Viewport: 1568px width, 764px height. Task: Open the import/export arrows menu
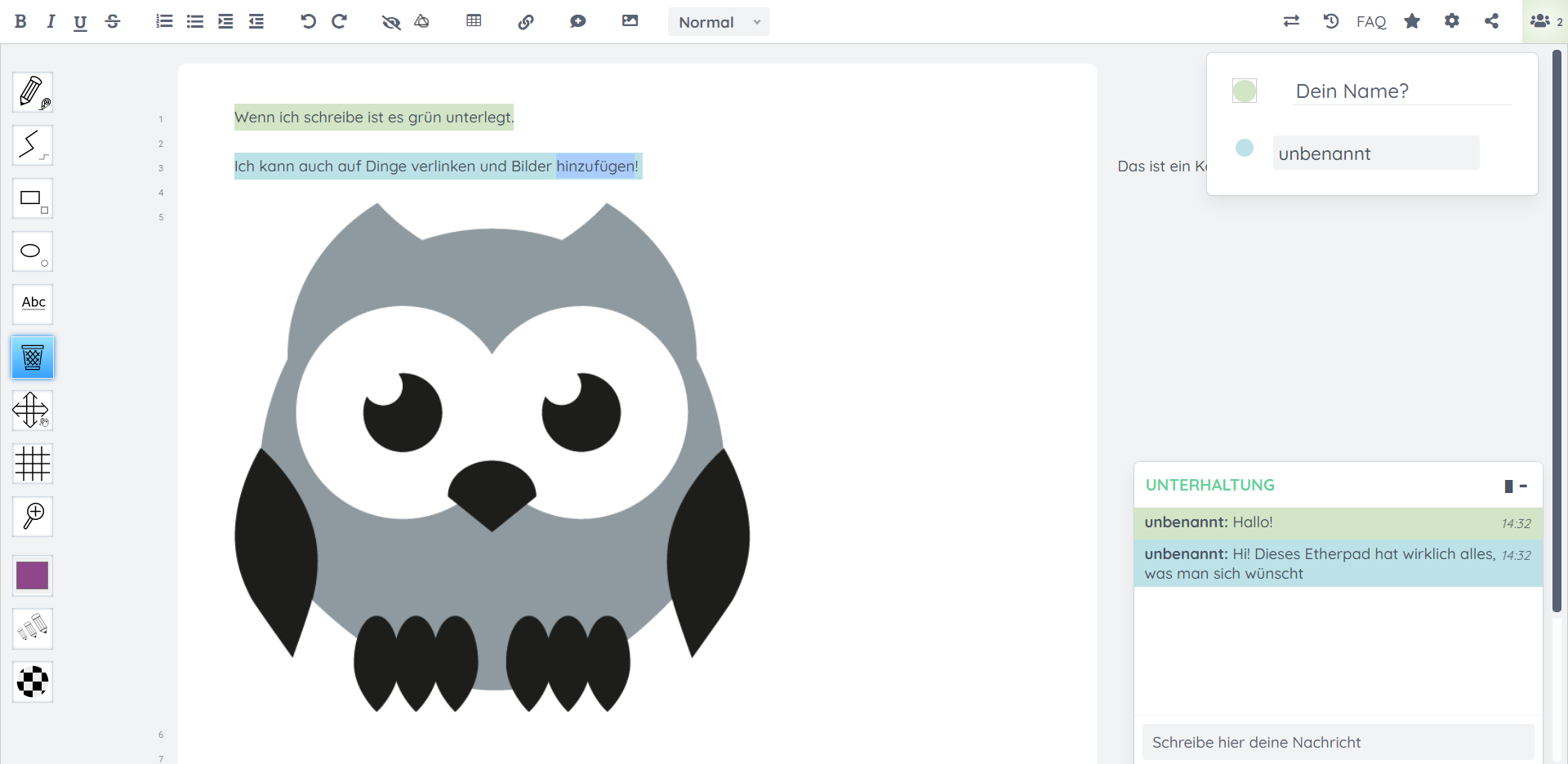(1291, 21)
